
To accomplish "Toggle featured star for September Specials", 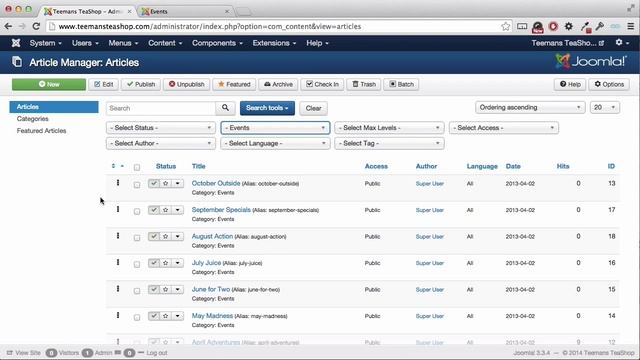I will (166, 210).
